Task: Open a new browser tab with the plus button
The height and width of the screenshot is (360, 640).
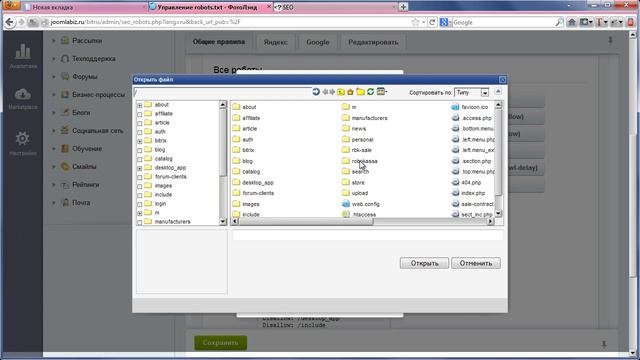Action: click(x=403, y=7)
